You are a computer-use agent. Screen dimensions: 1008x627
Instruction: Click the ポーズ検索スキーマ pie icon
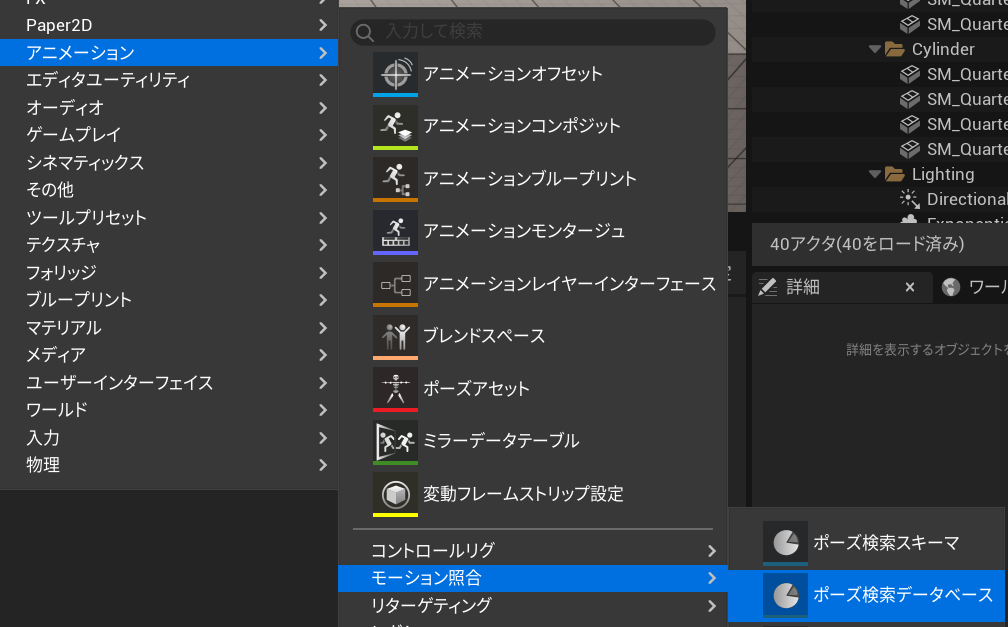click(x=786, y=543)
